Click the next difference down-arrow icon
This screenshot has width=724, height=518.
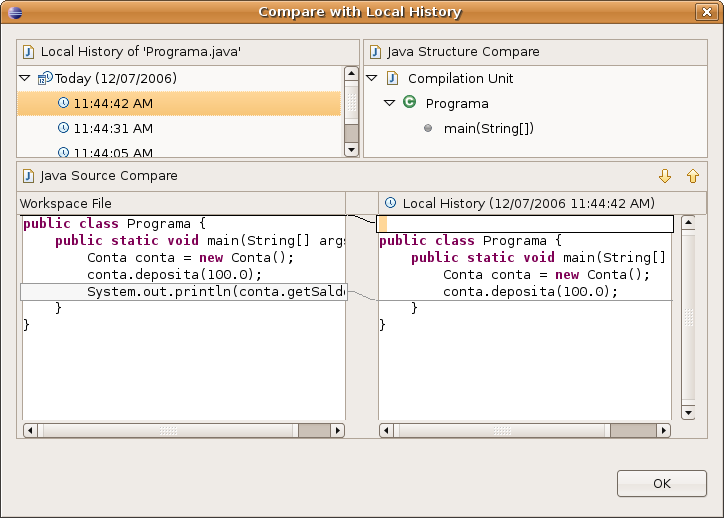coord(665,176)
